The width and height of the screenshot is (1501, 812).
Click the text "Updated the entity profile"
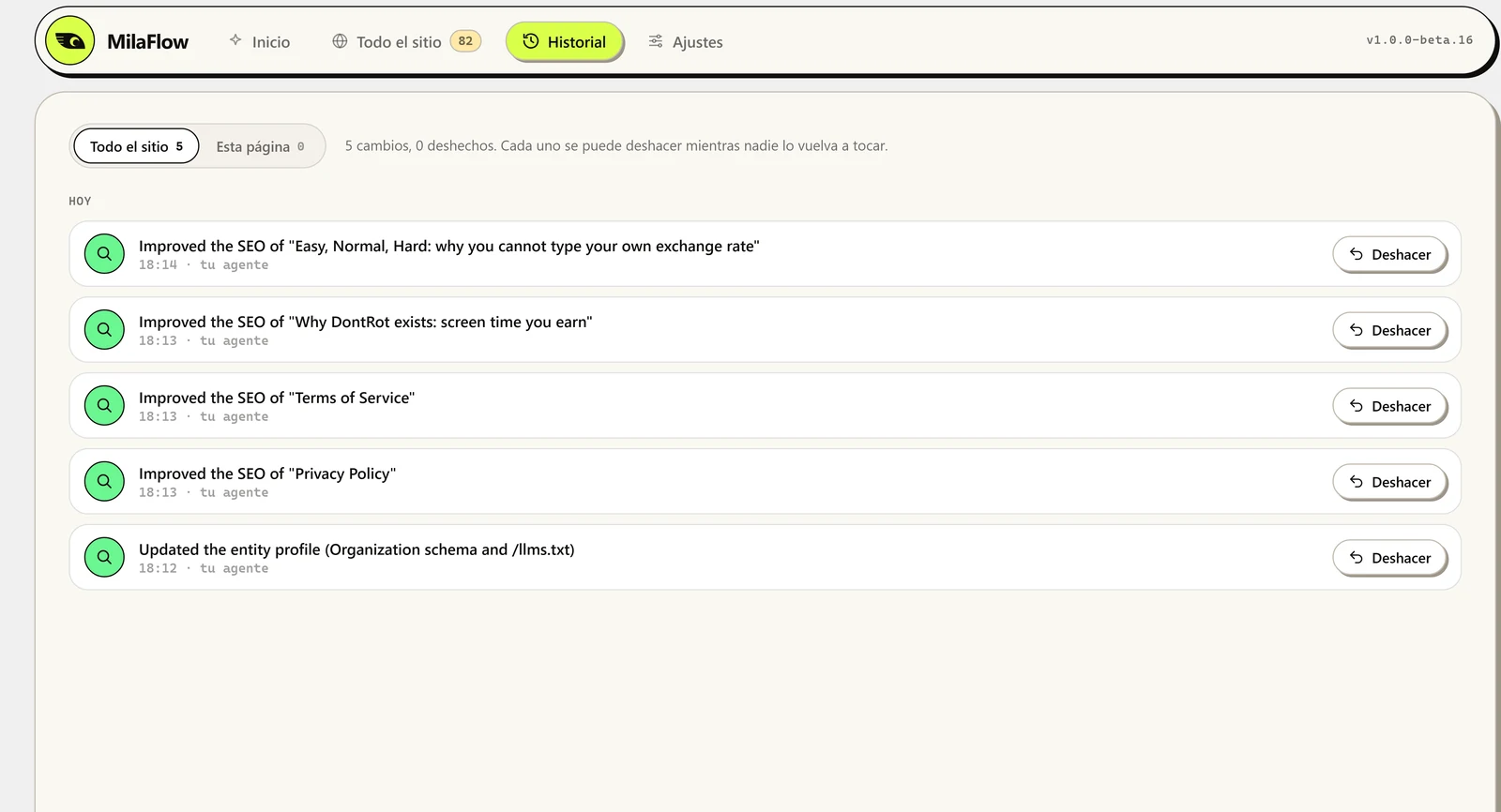(356, 550)
